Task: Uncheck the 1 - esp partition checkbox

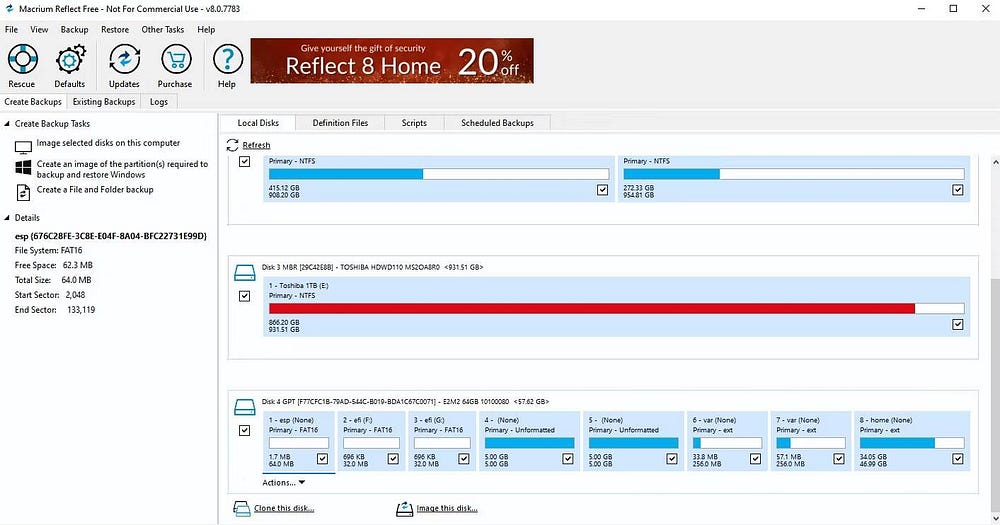Action: click(x=322, y=459)
